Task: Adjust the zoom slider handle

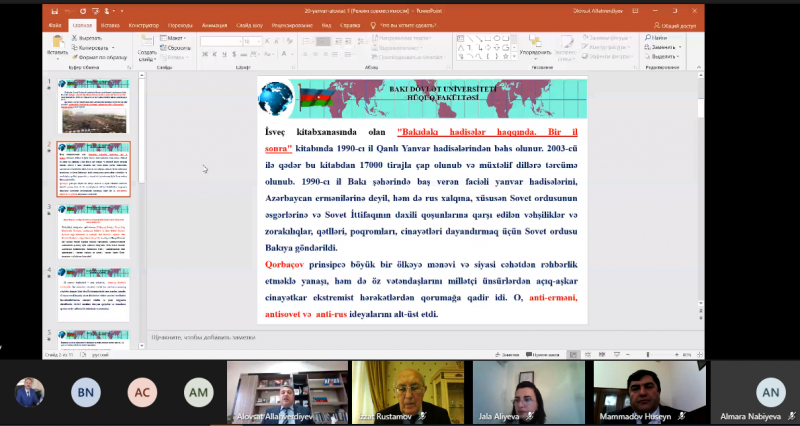Action: [648, 355]
